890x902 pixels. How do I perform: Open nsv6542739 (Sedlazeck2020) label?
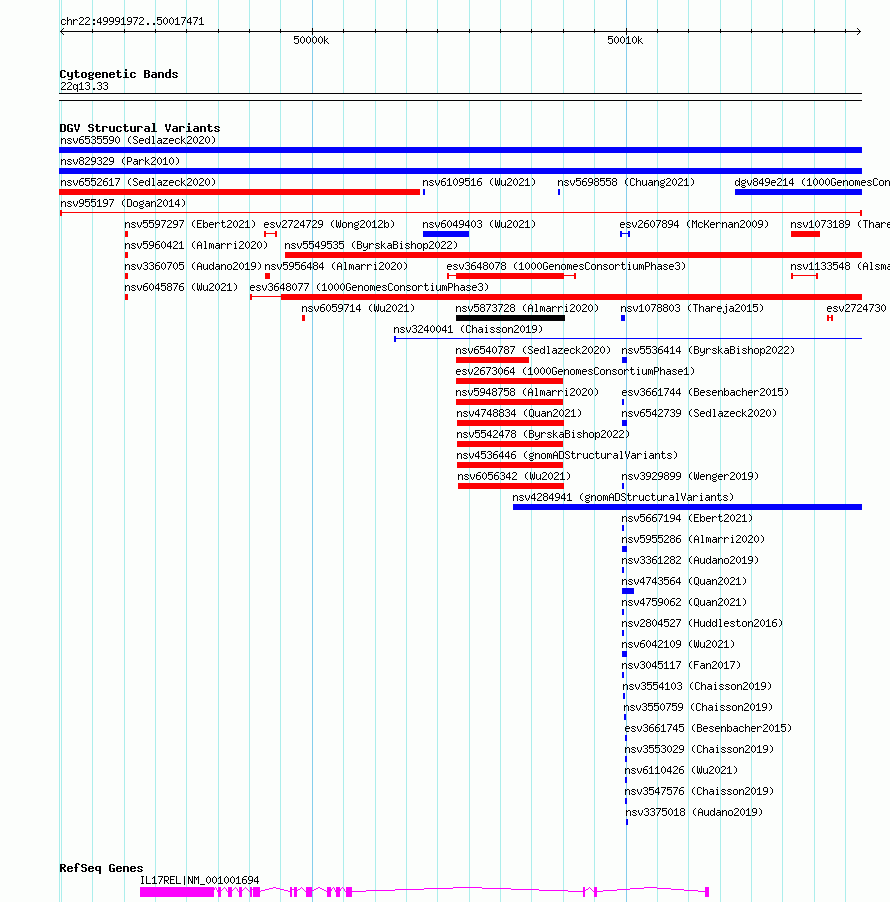[699, 414]
